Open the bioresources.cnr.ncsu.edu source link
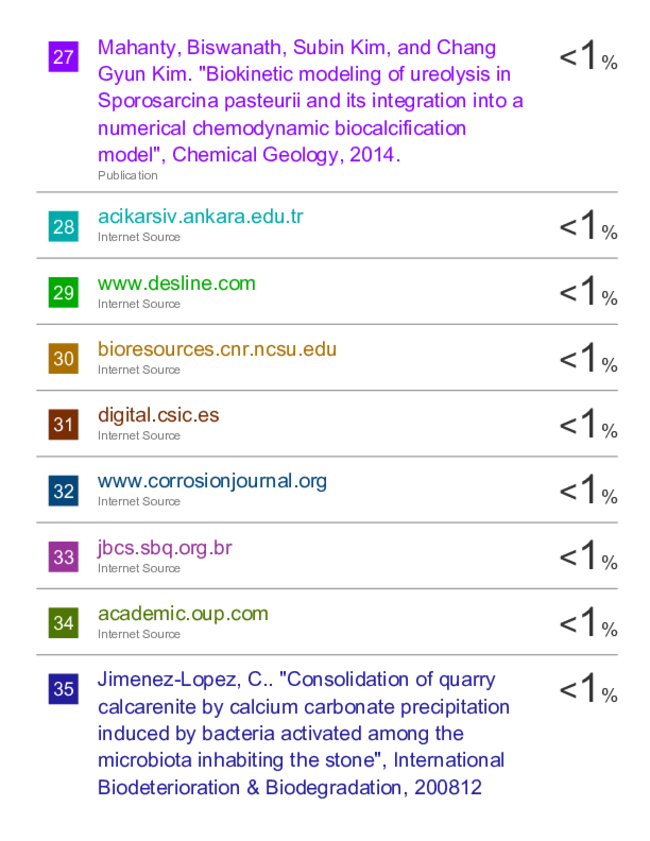 pos(217,349)
